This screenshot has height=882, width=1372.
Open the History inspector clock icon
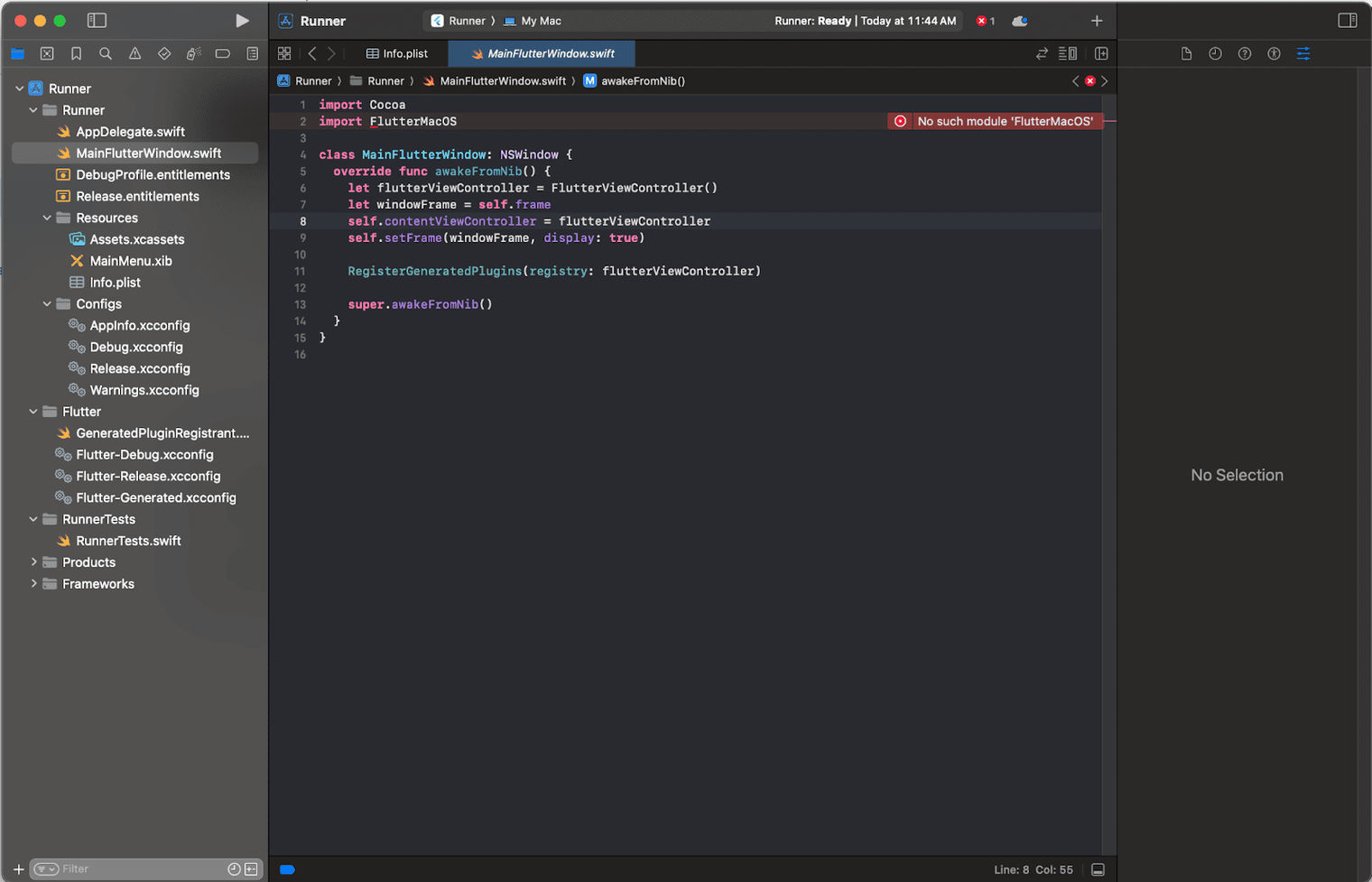click(x=1215, y=53)
